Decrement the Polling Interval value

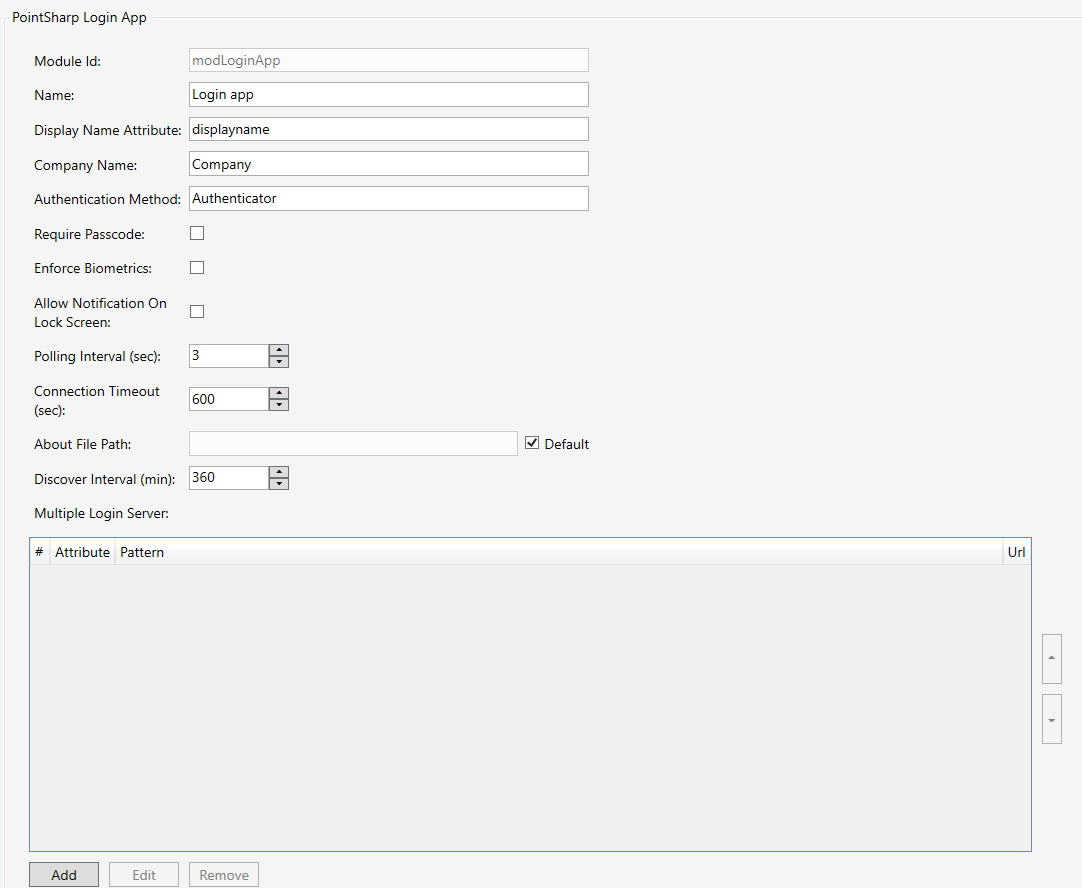(279, 361)
